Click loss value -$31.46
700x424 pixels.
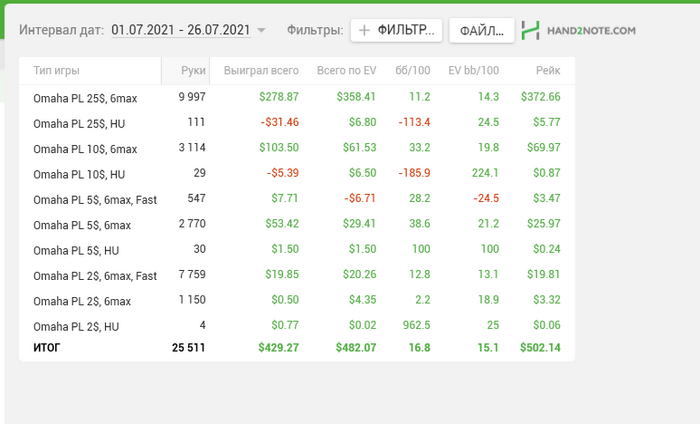(x=280, y=122)
